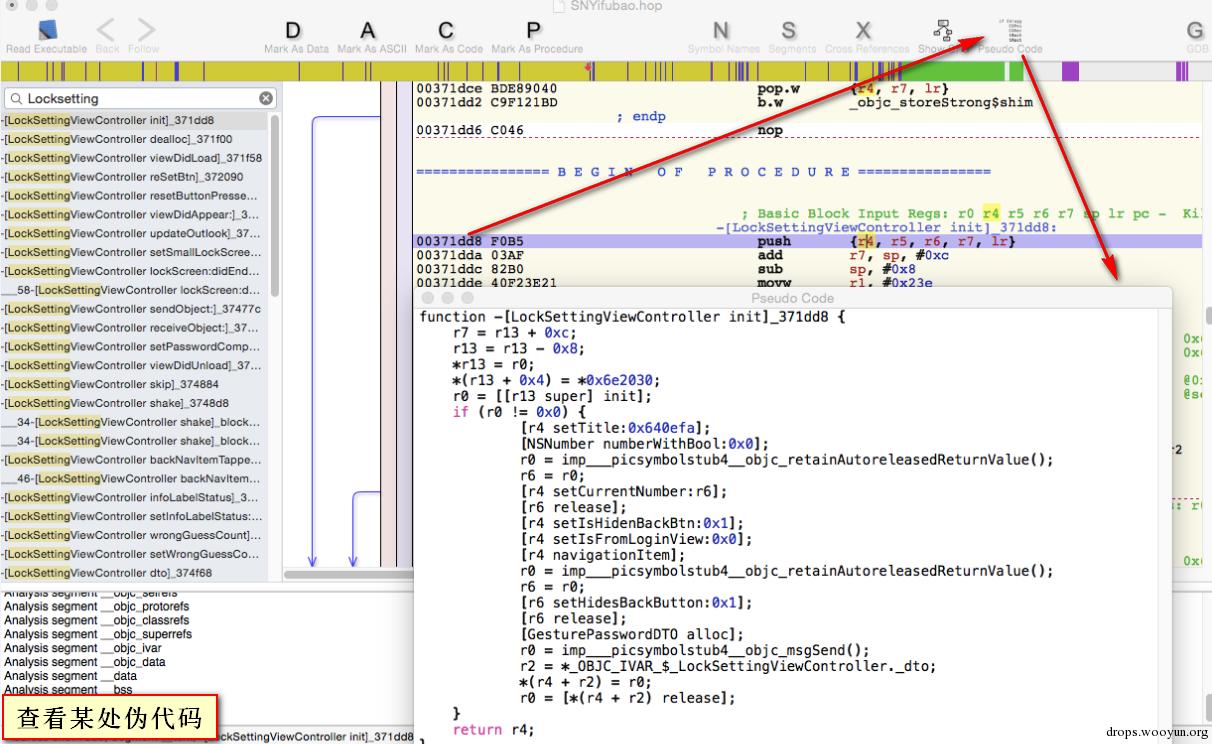This screenshot has height=744, width=1212.
Task: Click the Follow arrow icon
Action: [145, 31]
